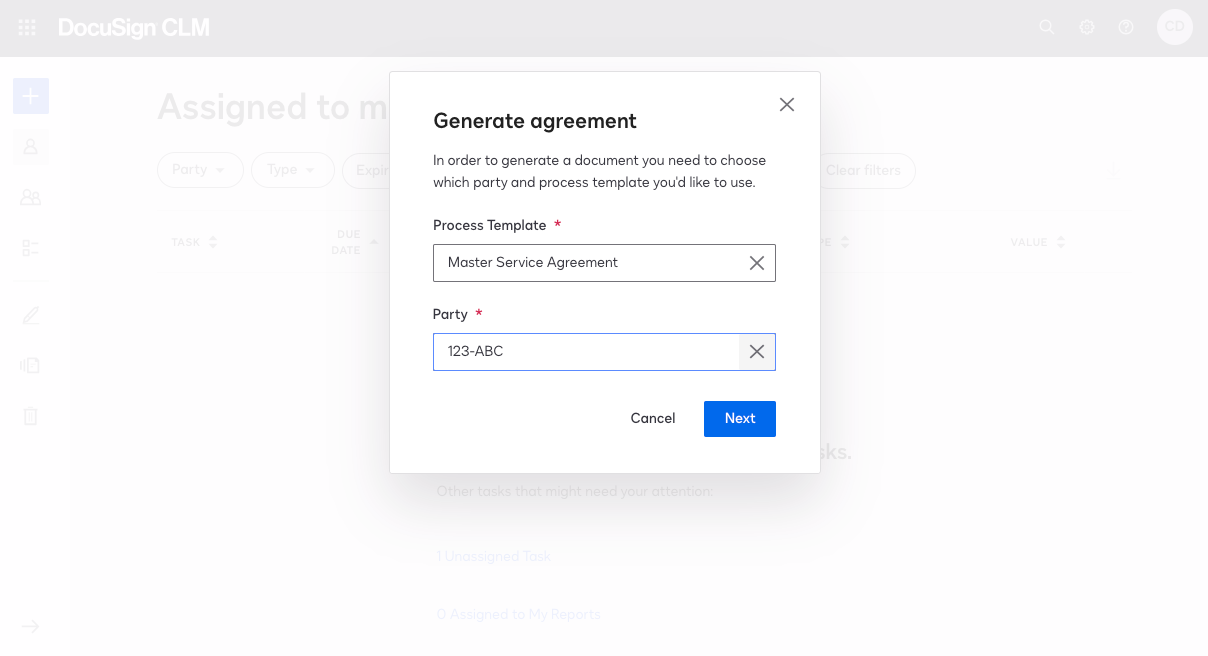Open the apps grid launcher

(26, 27)
